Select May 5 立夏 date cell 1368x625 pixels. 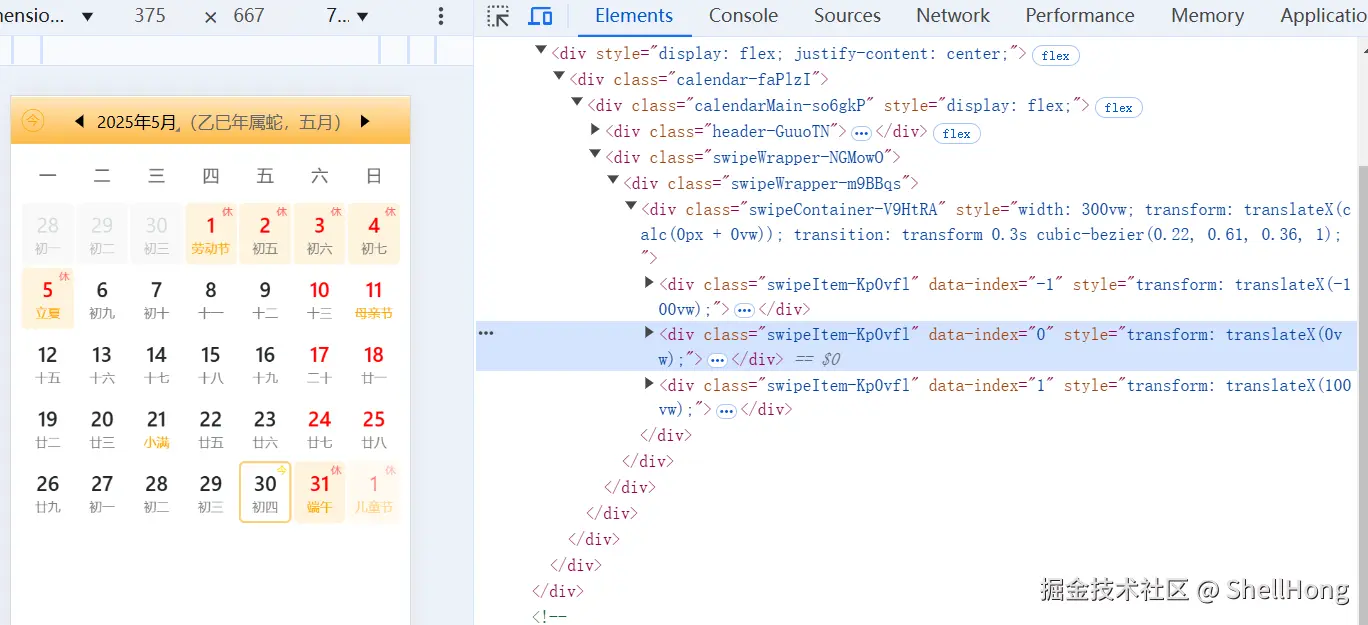[48, 298]
